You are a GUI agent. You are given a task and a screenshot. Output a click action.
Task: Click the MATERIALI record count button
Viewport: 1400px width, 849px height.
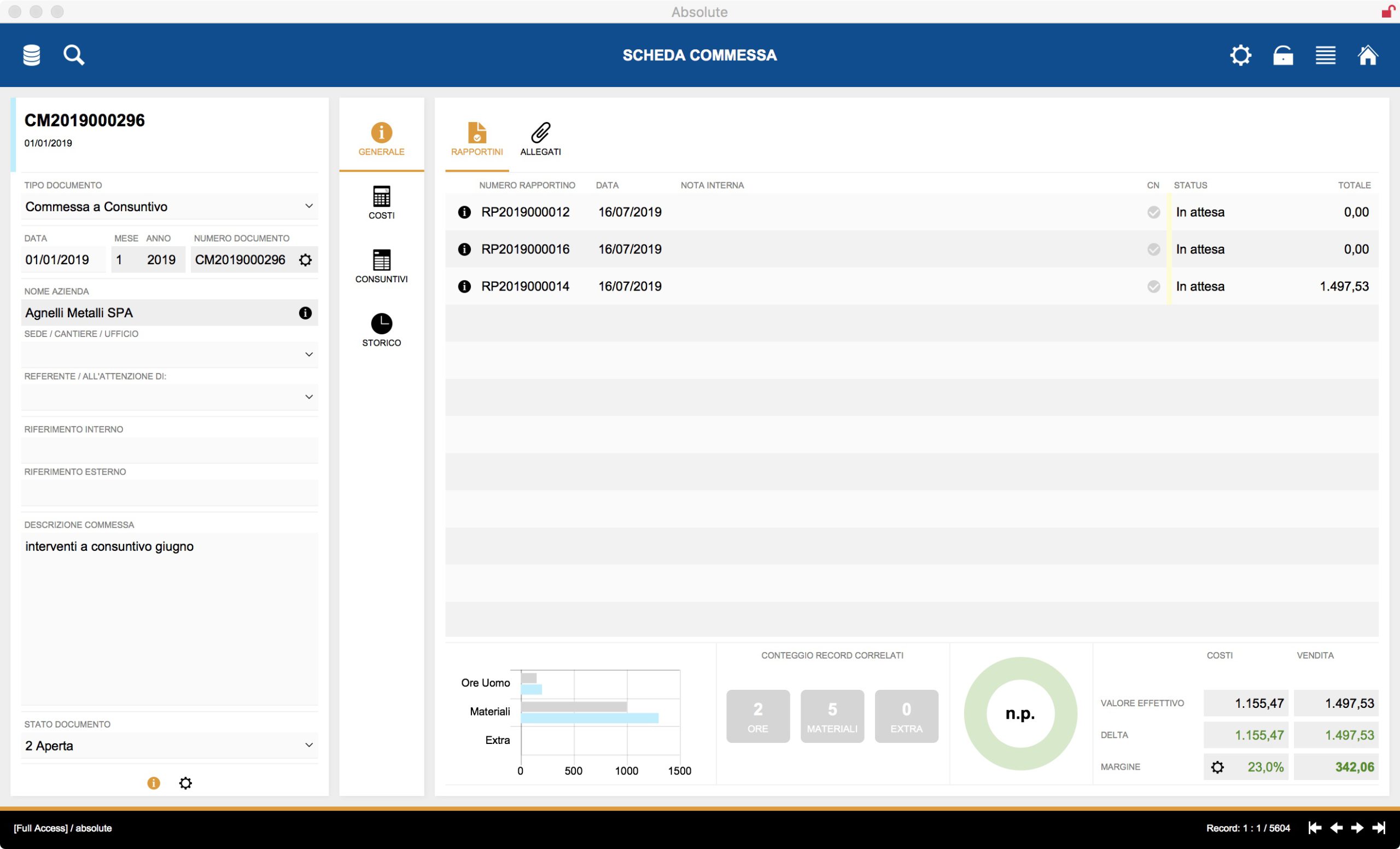pyautogui.click(x=832, y=716)
